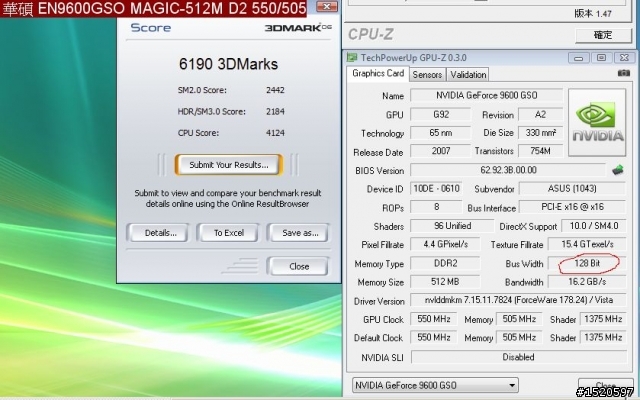640x400 pixels.
Task: Click the Release Date value 2007
Action: (440, 151)
